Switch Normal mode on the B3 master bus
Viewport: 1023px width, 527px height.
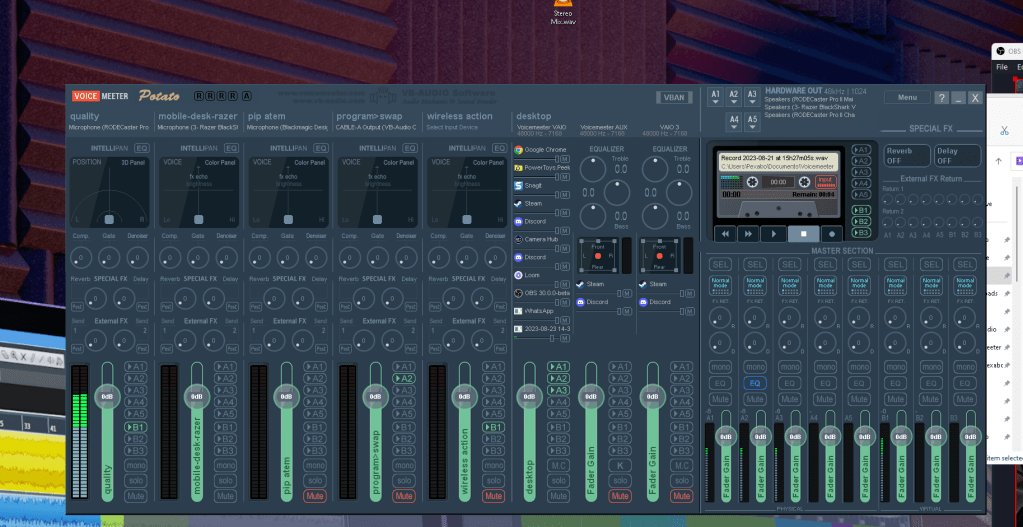tap(965, 285)
